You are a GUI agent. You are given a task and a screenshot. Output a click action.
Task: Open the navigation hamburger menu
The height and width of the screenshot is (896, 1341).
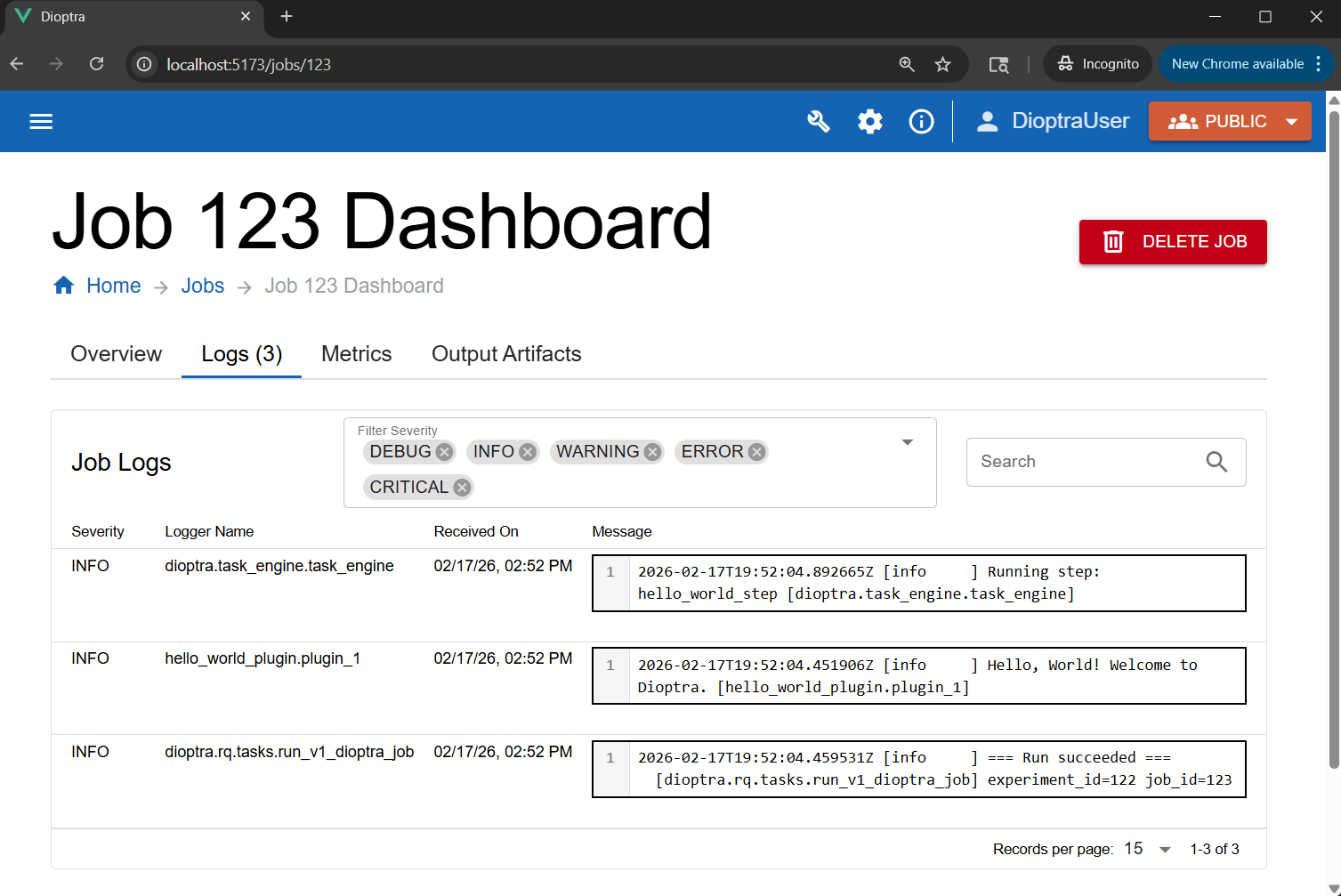pyautogui.click(x=40, y=121)
